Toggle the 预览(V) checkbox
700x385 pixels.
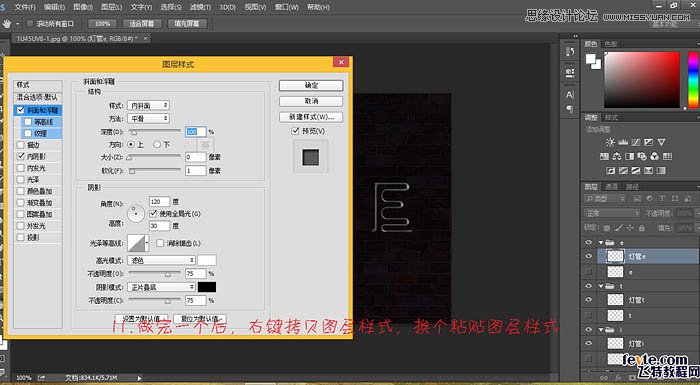(x=295, y=131)
